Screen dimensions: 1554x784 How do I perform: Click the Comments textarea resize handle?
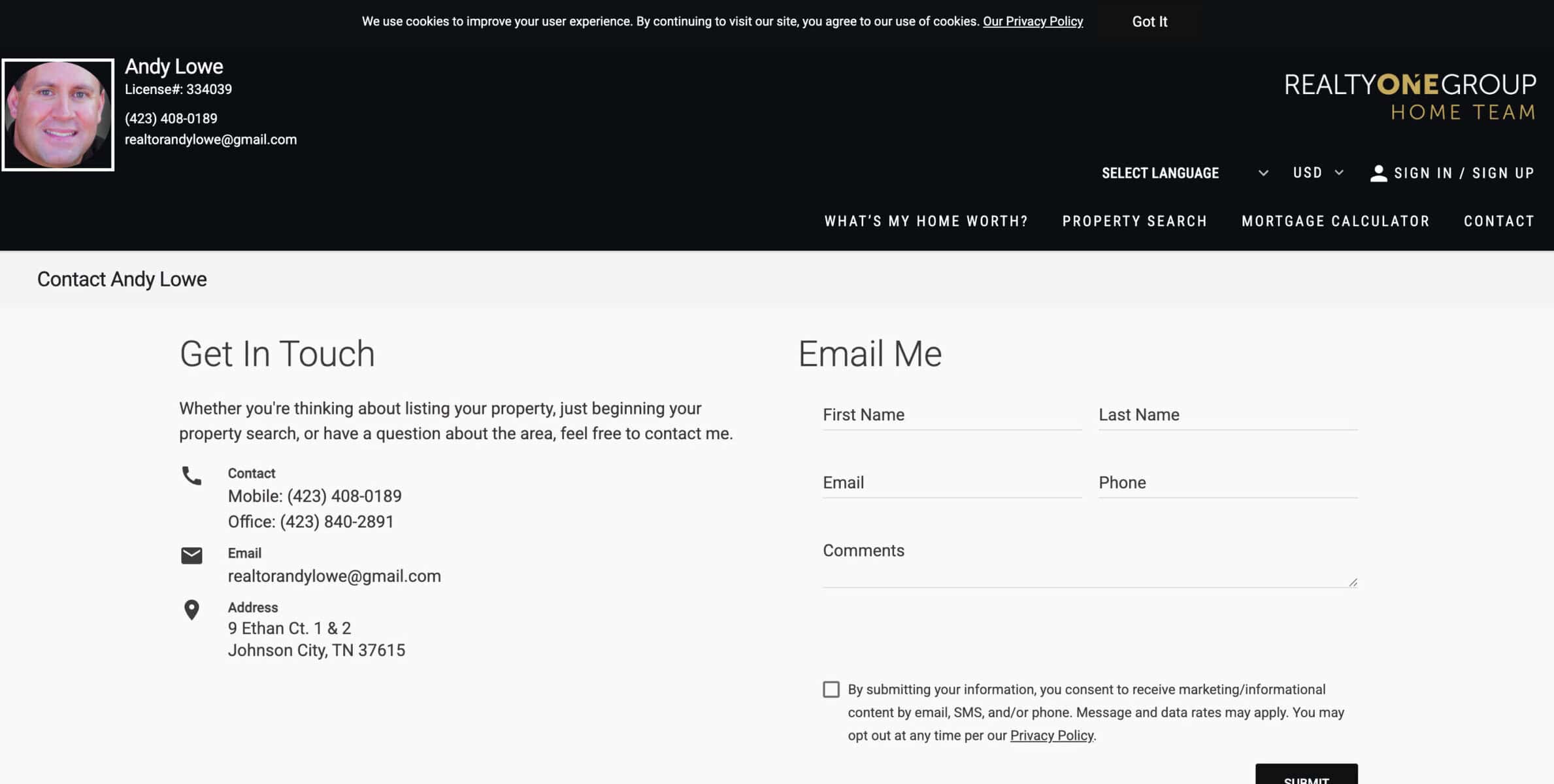pyautogui.click(x=1353, y=582)
